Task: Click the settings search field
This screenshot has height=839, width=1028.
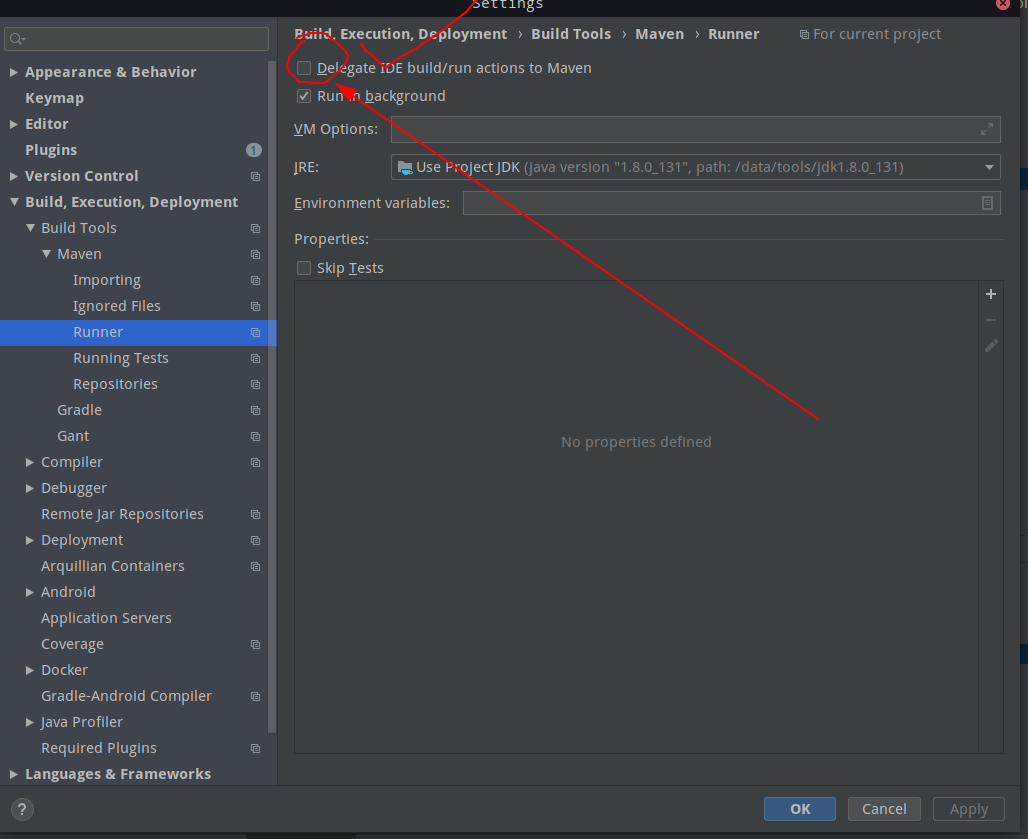Action: click(136, 37)
